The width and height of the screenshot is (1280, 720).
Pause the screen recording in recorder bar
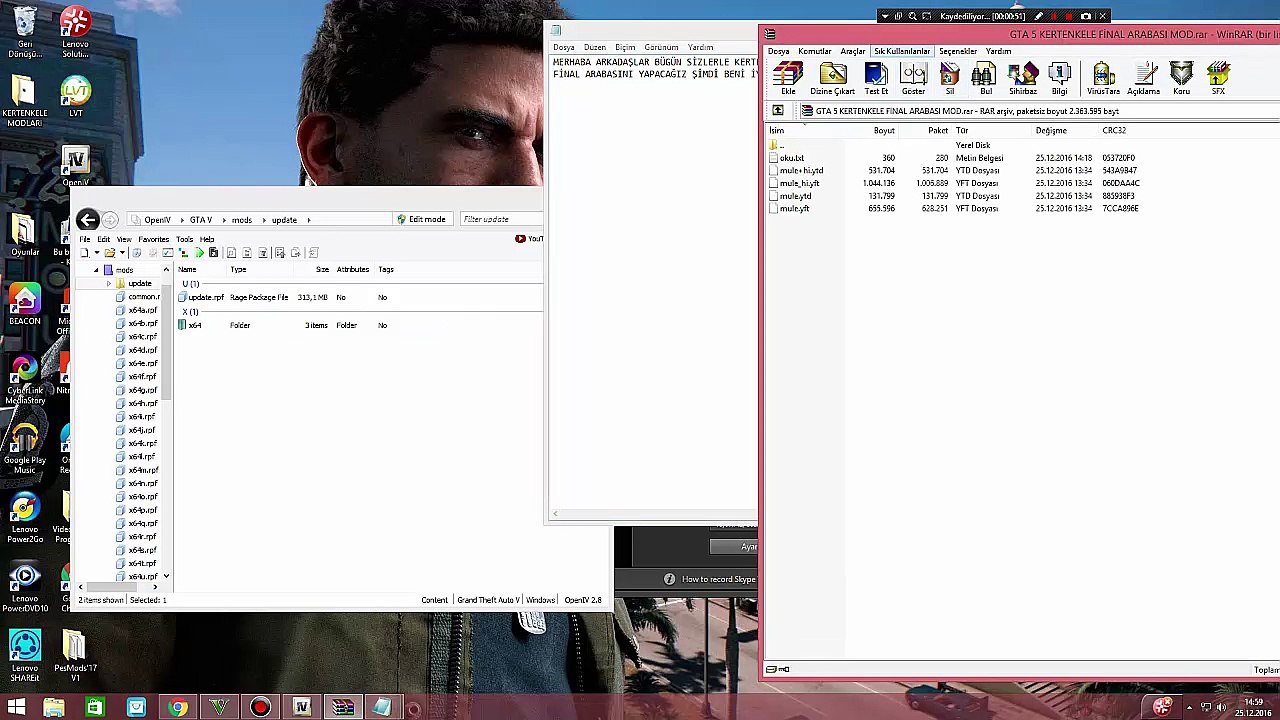point(1054,16)
